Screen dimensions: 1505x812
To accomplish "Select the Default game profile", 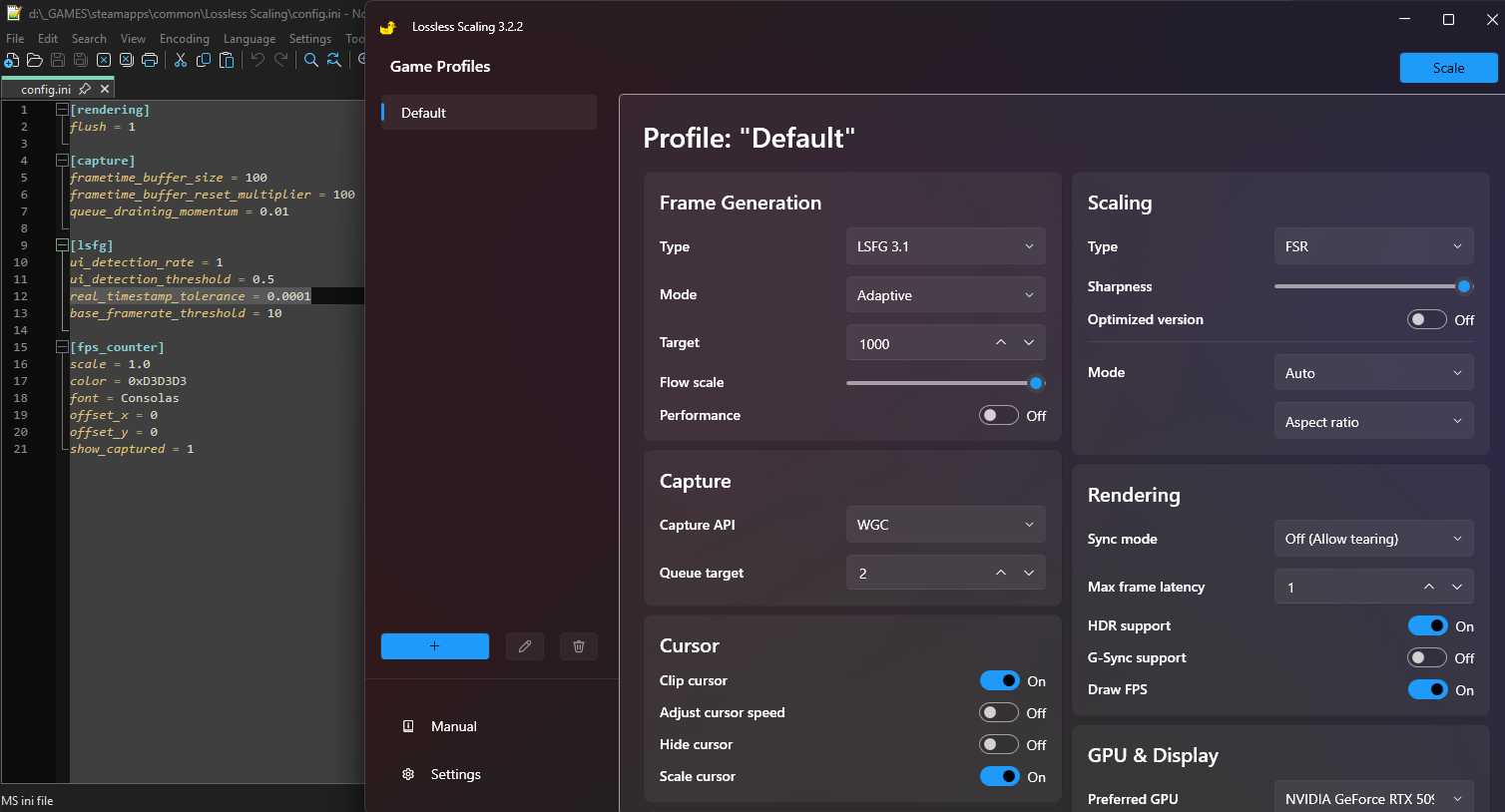I will [489, 113].
